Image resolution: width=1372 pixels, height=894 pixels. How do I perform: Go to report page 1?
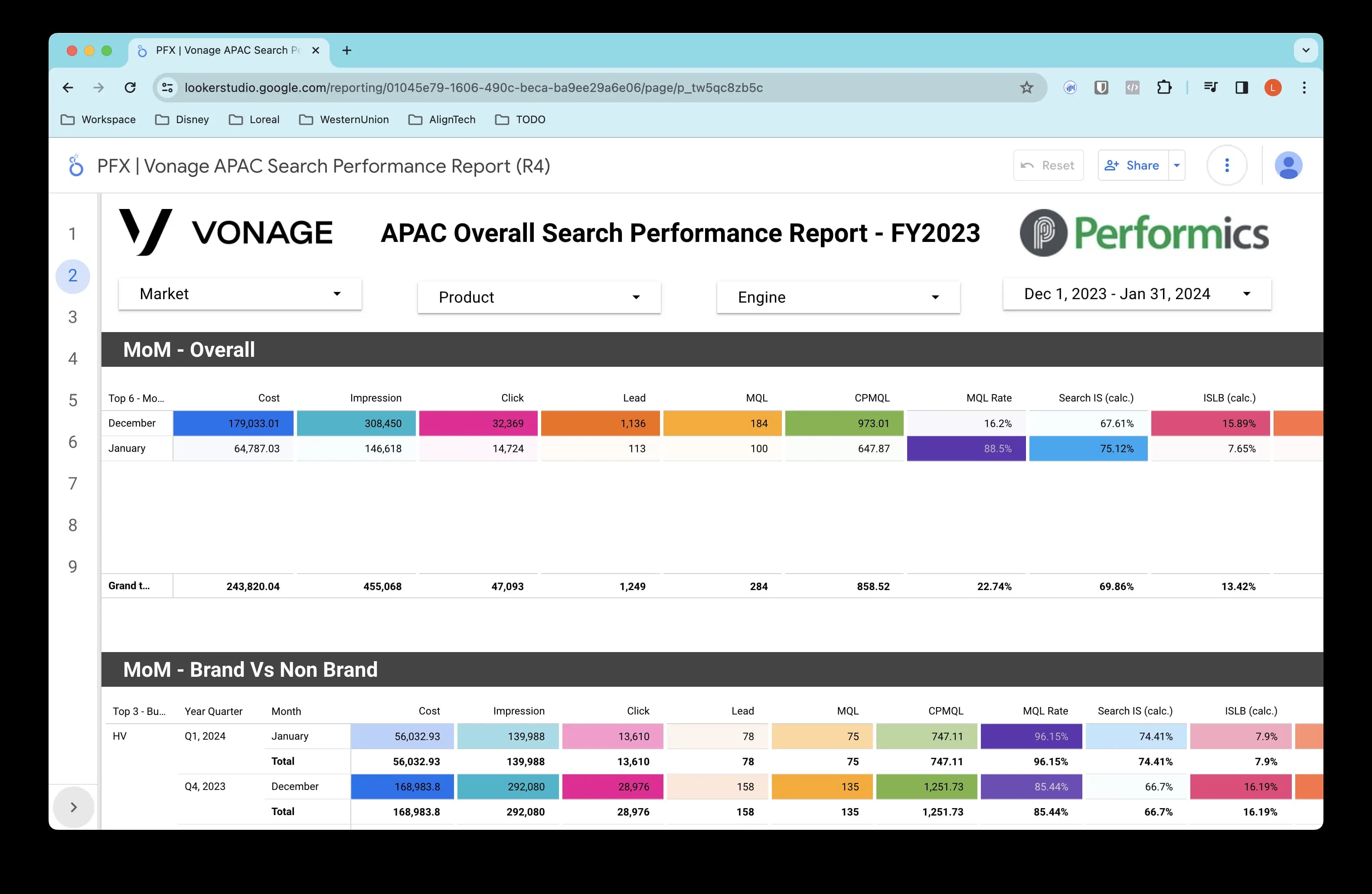pyautogui.click(x=73, y=234)
